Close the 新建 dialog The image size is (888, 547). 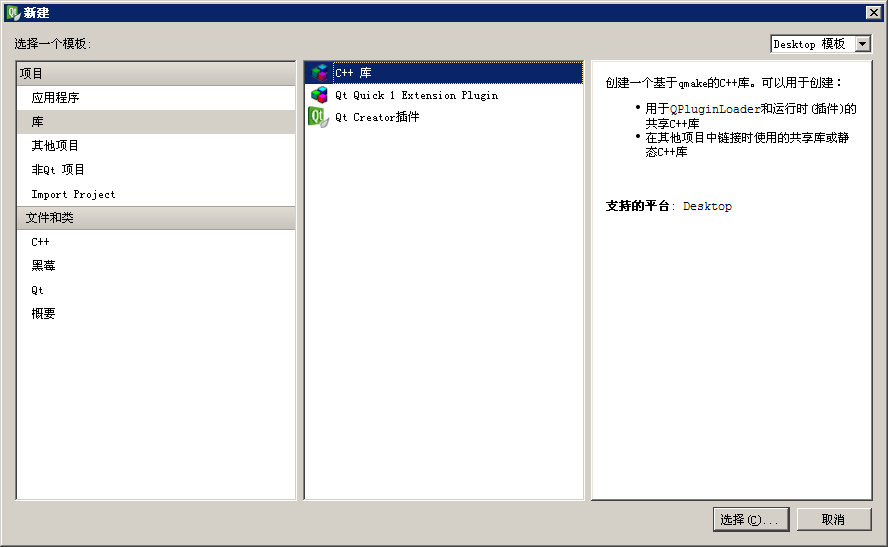(873, 12)
